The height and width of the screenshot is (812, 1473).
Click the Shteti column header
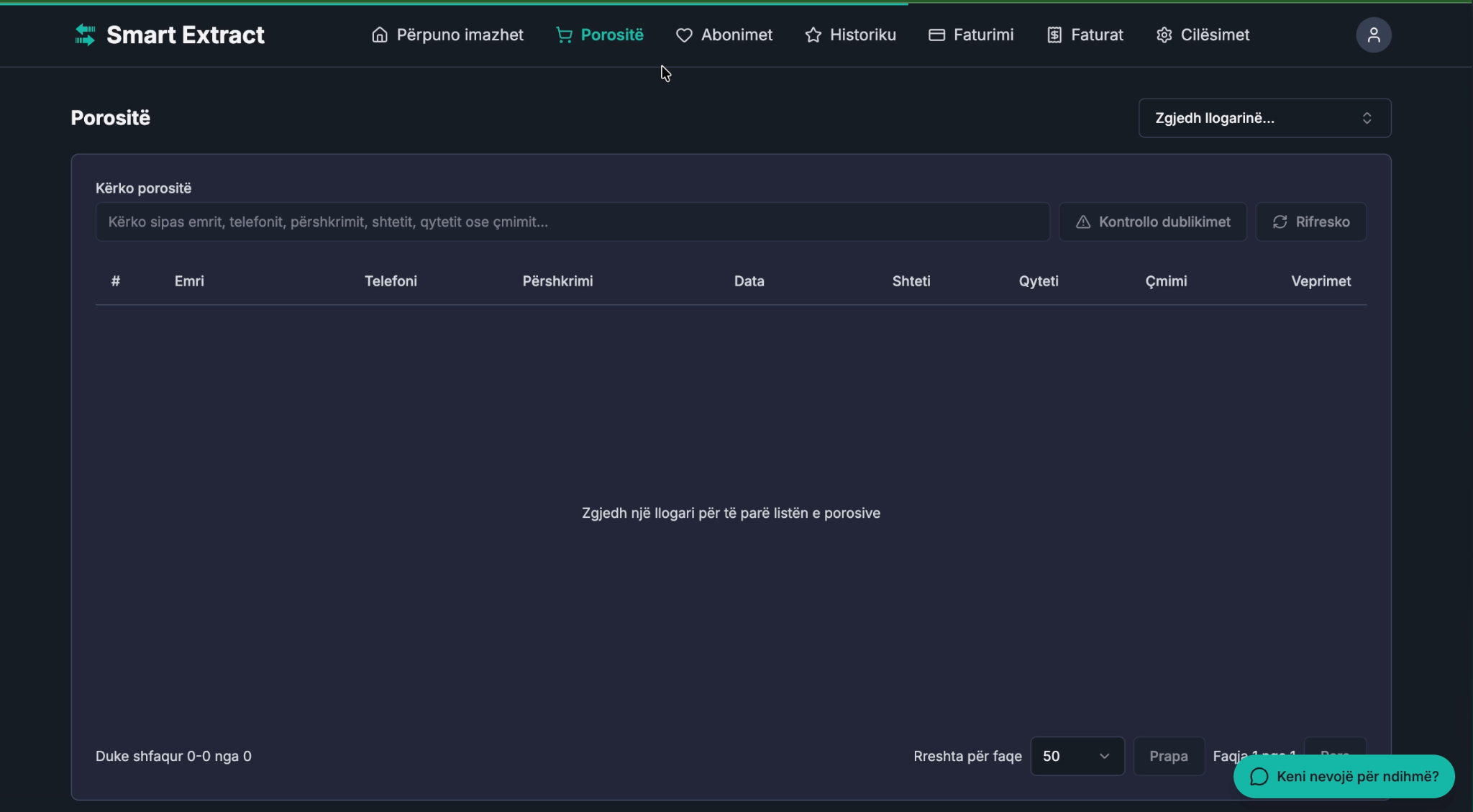click(x=911, y=281)
